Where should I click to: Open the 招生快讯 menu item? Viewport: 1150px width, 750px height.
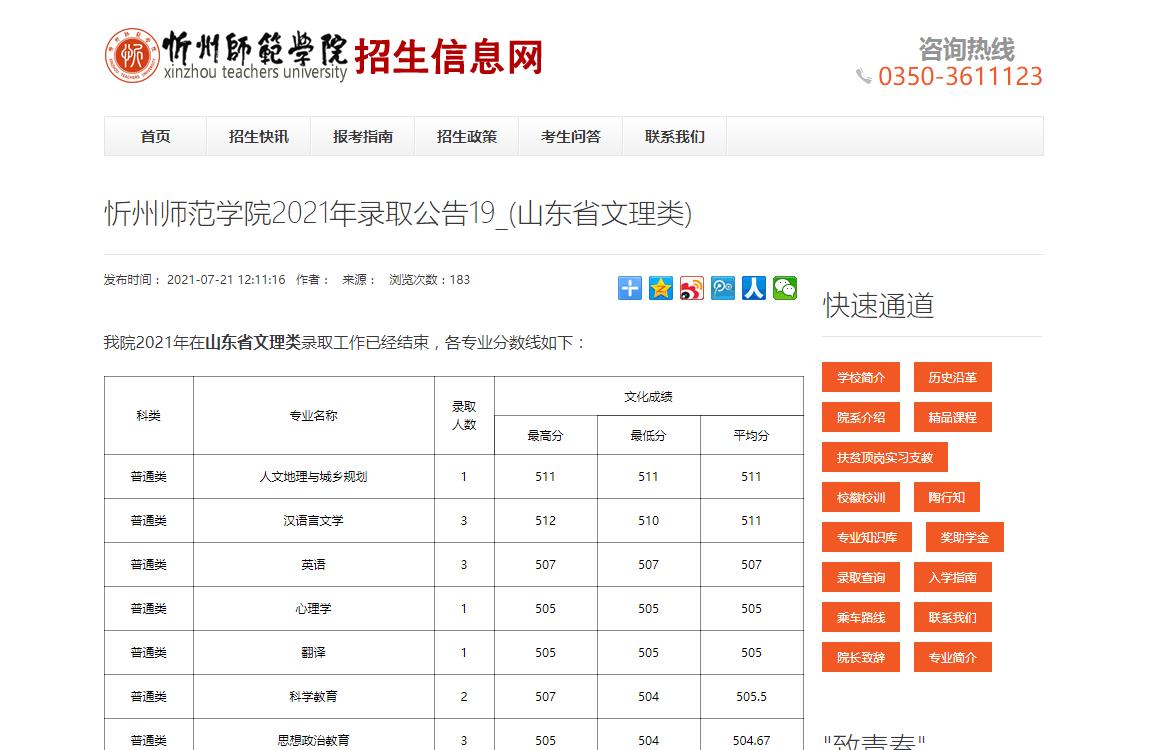point(259,136)
